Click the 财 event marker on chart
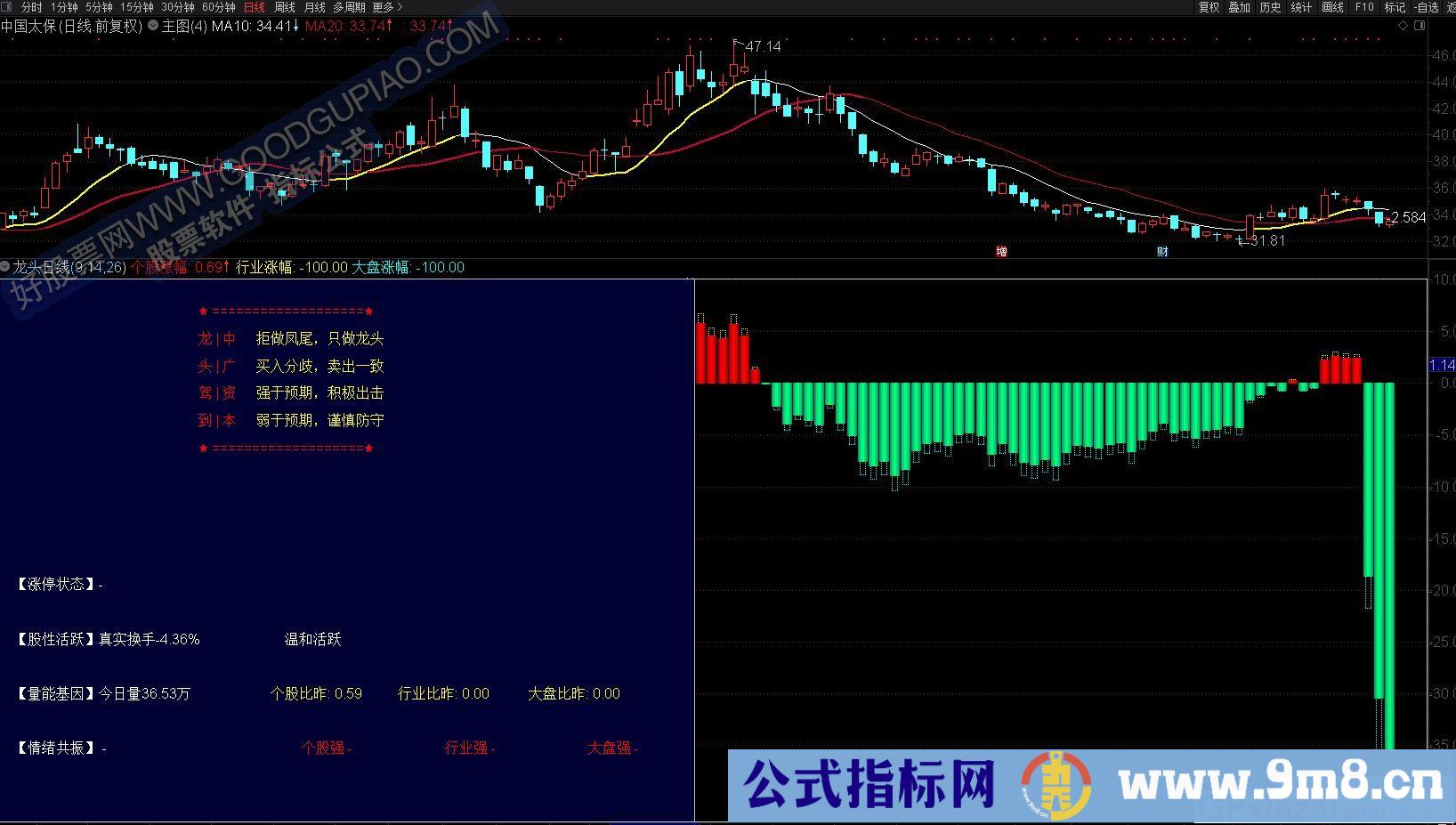The height and width of the screenshot is (825, 1456). tap(1162, 252)
